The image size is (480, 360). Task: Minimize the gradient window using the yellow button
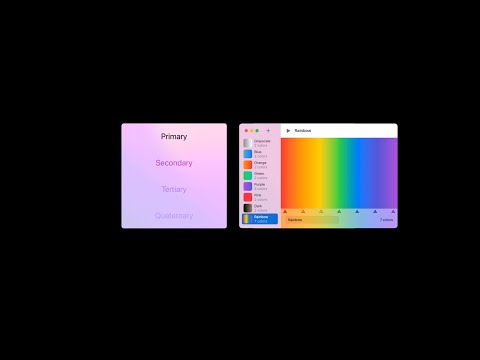[252, 131]
